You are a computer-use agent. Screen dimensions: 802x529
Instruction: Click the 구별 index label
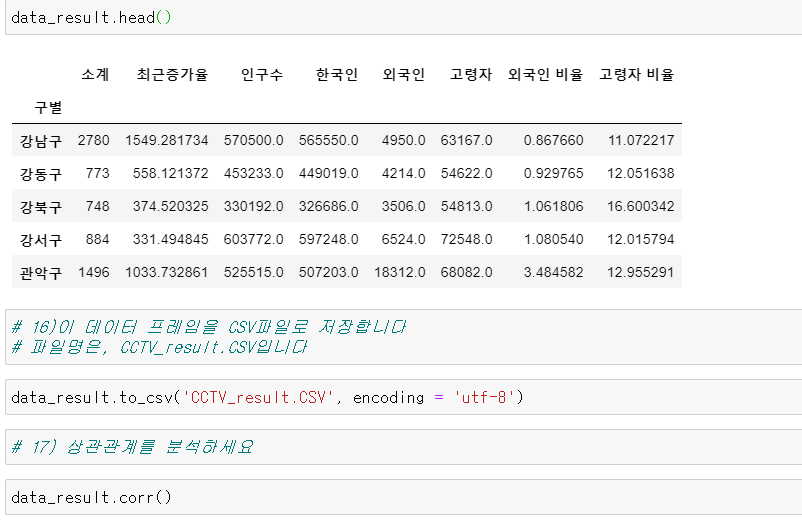pyautogui.click(x=48, y=108)
